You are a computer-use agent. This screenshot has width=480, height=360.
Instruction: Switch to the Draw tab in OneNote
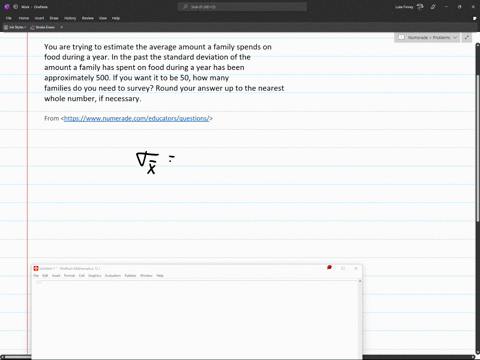(54, 18)
